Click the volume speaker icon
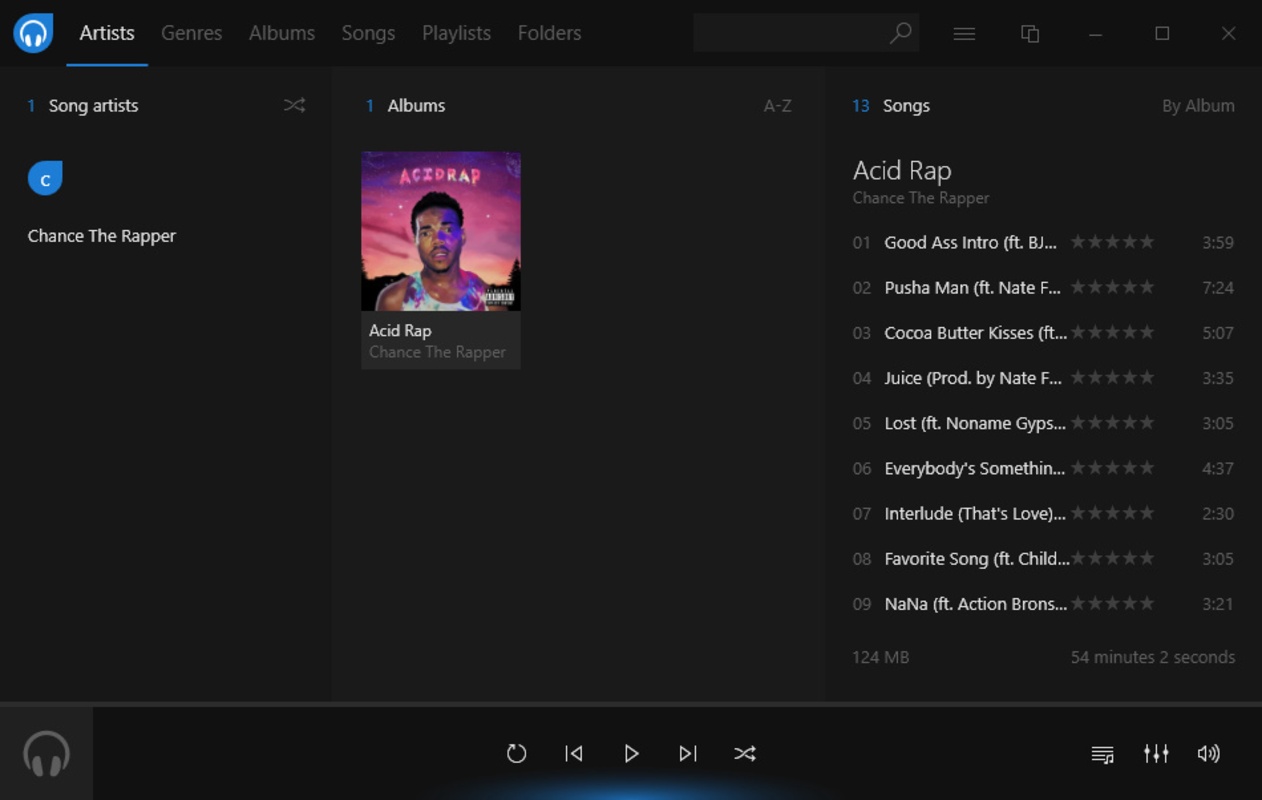 click(1209, 754)
